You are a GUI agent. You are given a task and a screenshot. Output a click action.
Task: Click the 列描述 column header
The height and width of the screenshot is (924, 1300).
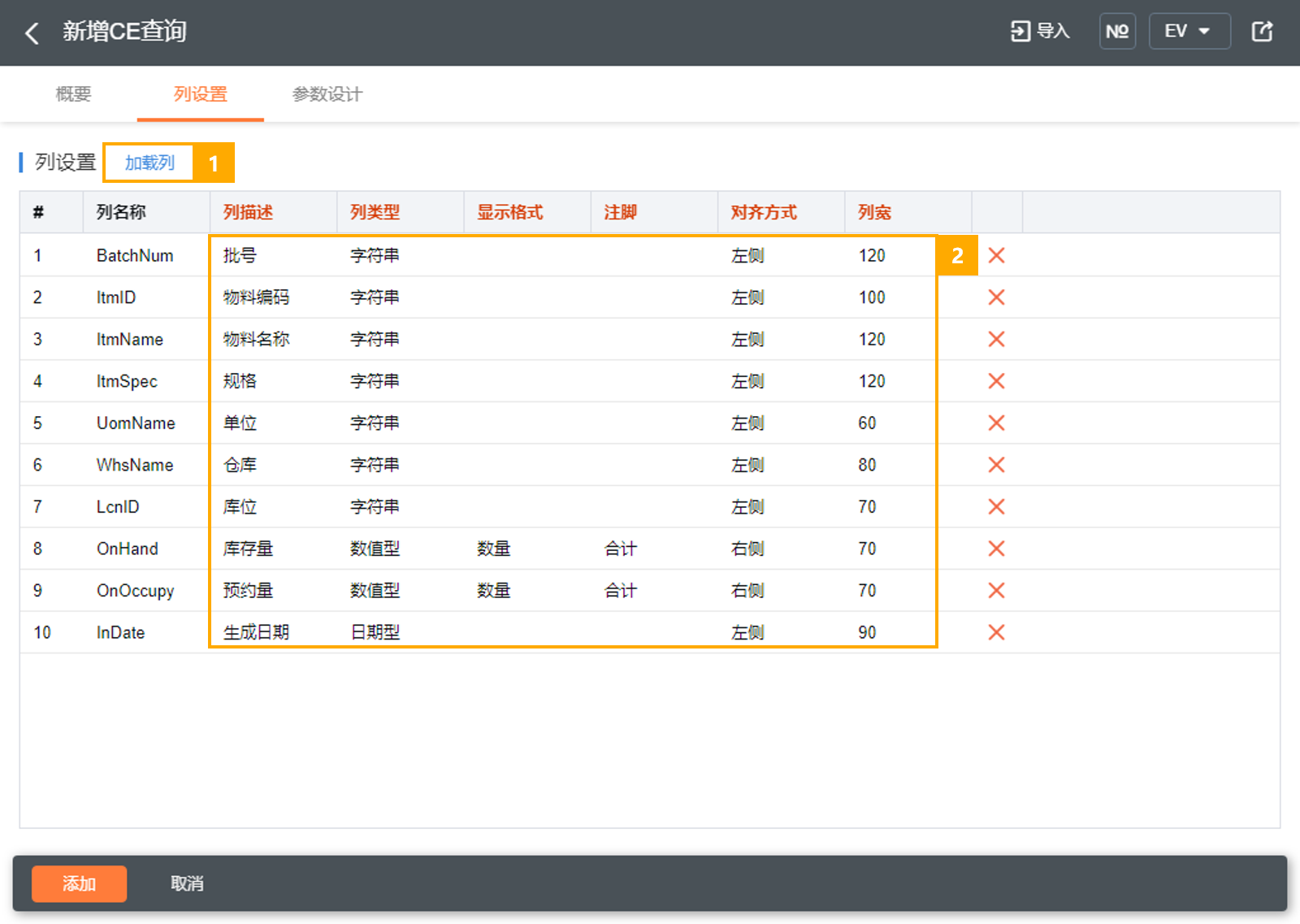click(x=274, y=212)
